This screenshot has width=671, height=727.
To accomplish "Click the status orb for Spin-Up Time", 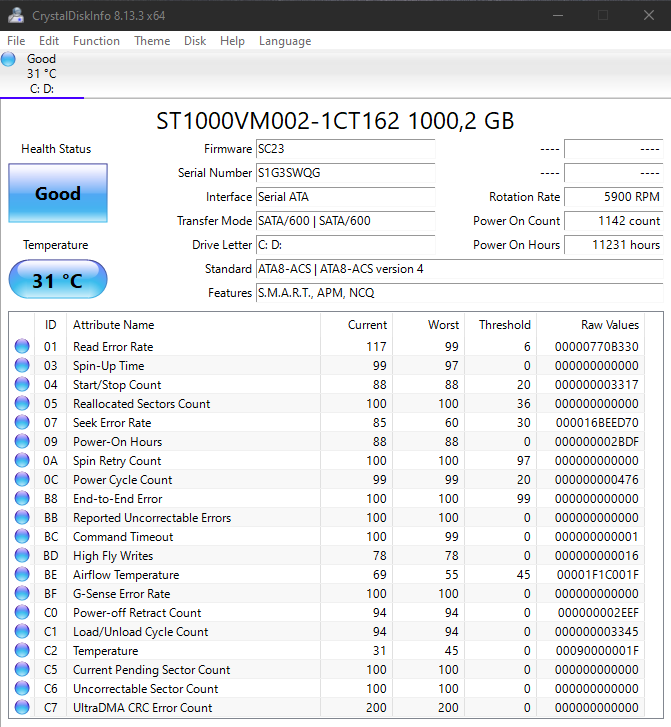I will click(x=22, y=365).
